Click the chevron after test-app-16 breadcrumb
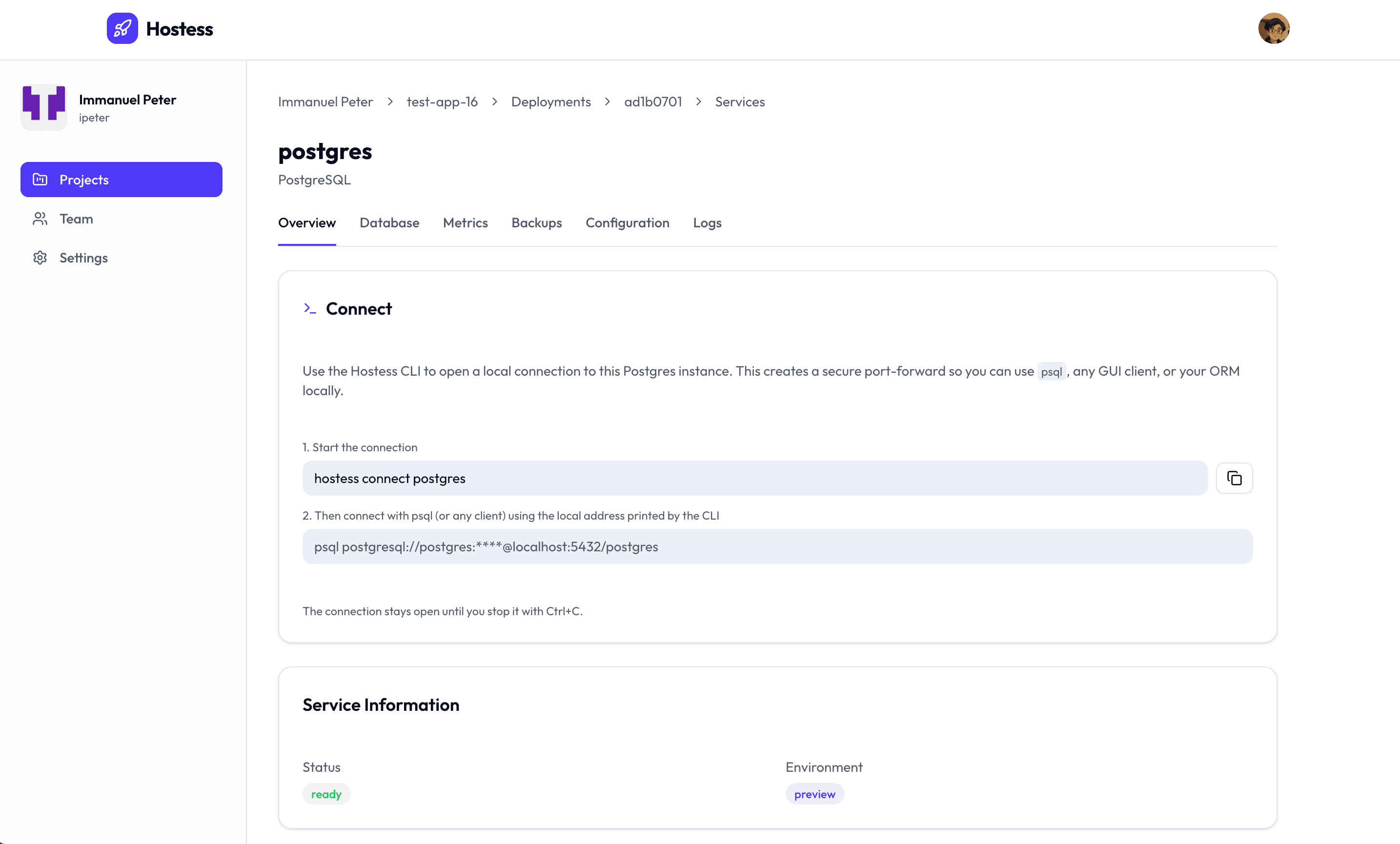Viewport: 1400px width, 844px height. pos(494,101)
